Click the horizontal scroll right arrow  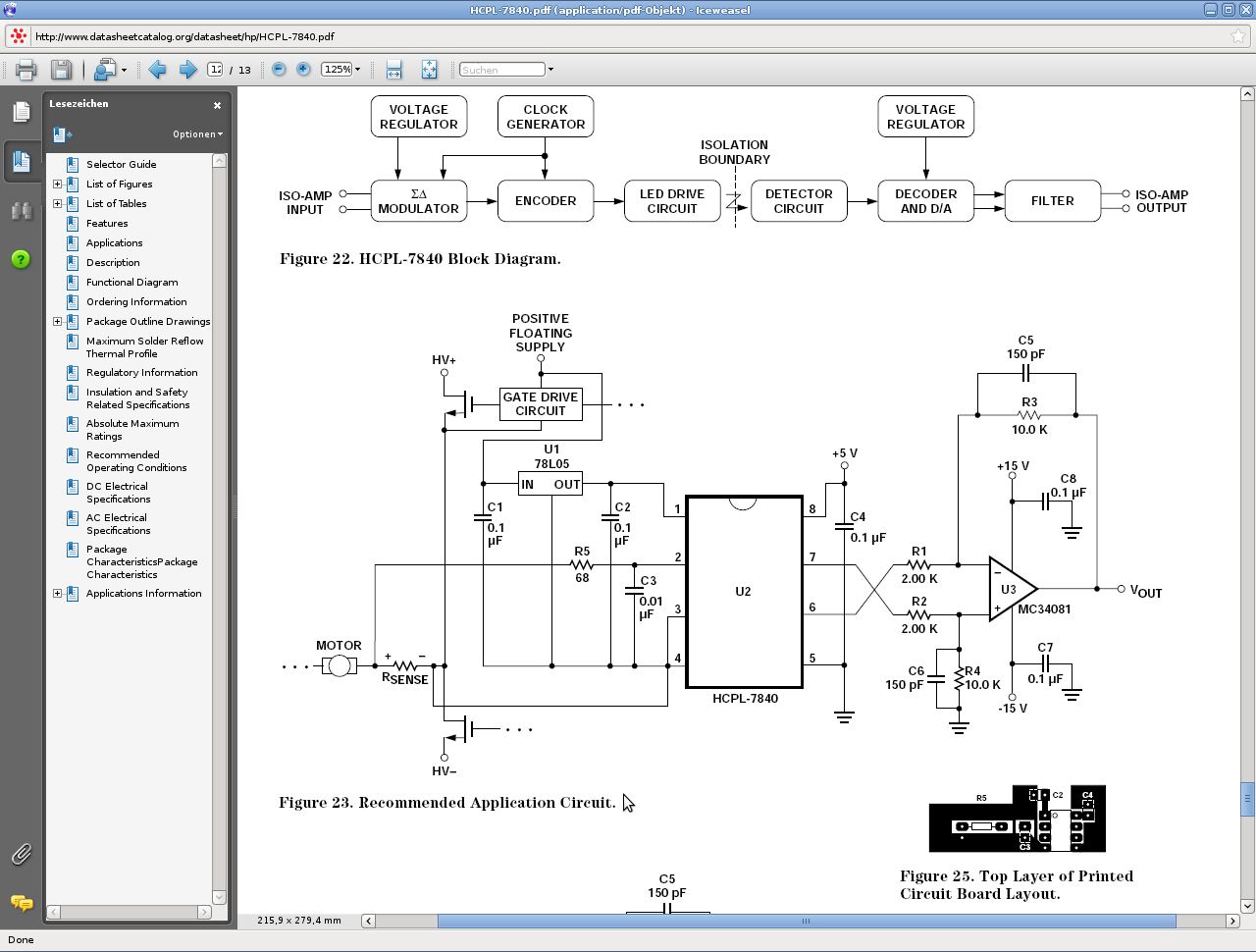click(1232, 921)
